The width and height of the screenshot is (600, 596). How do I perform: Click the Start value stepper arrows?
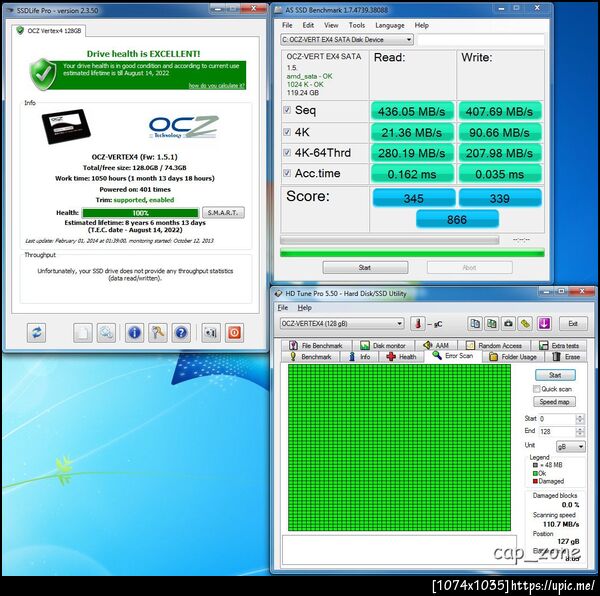[x=580, y=419]
